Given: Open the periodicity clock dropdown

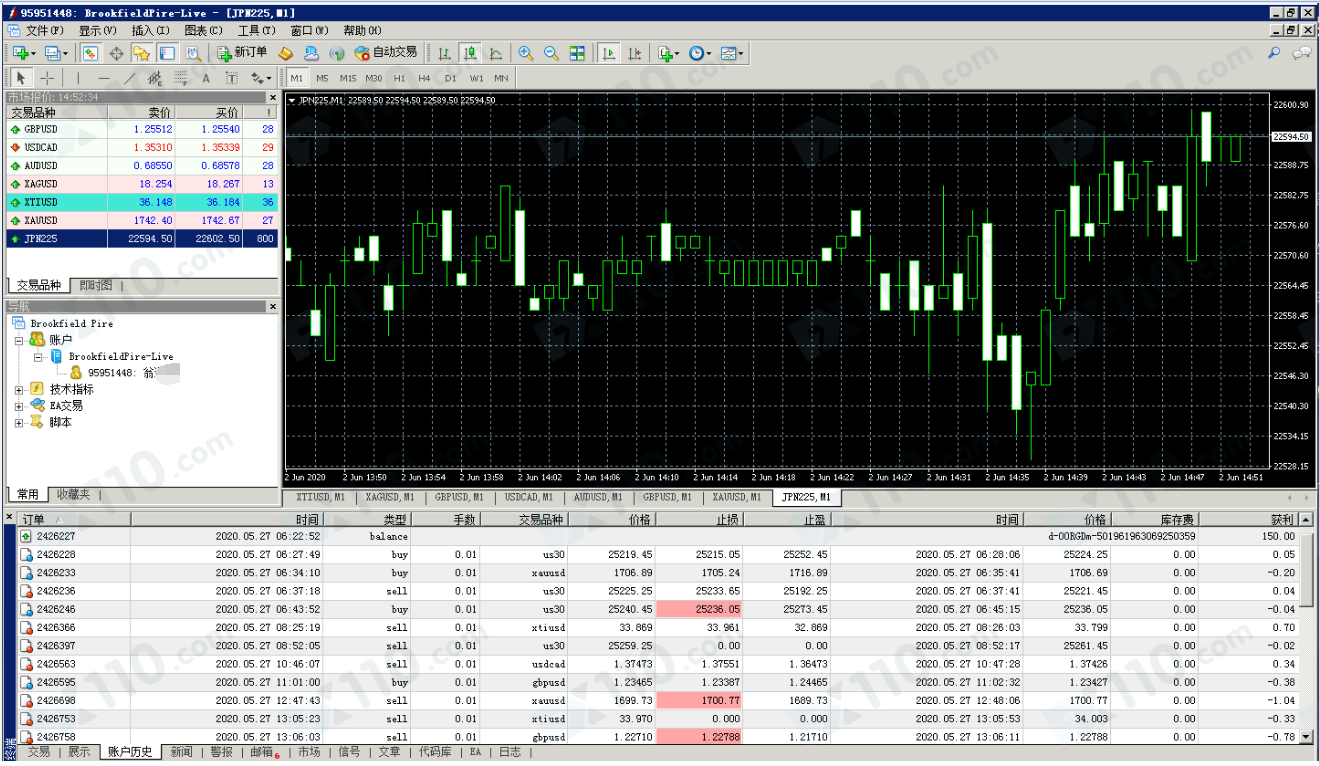Looking at the screenshot, I should coord(701,53).
